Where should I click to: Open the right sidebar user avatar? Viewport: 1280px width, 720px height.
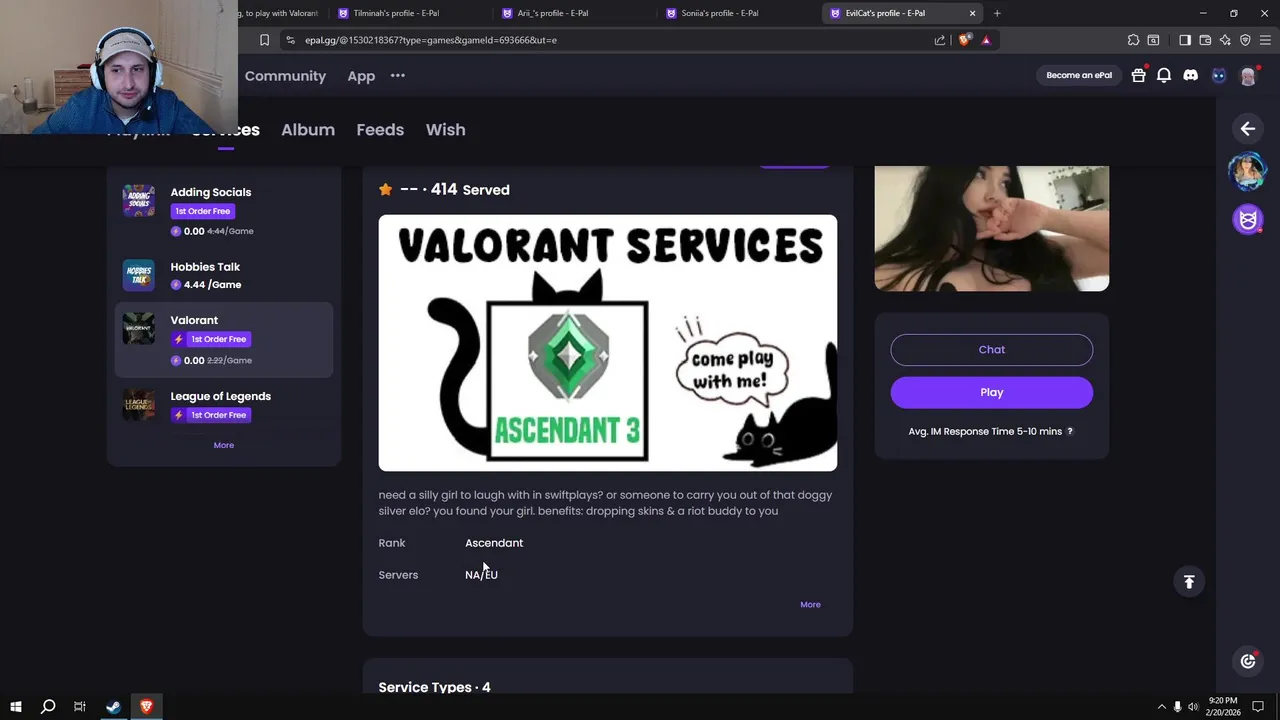(x=1247, y=171)
